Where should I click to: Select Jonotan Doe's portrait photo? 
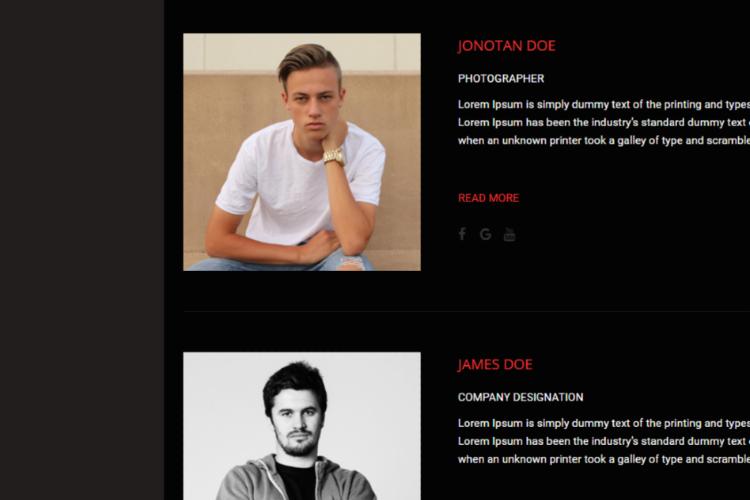click(302, 152)
